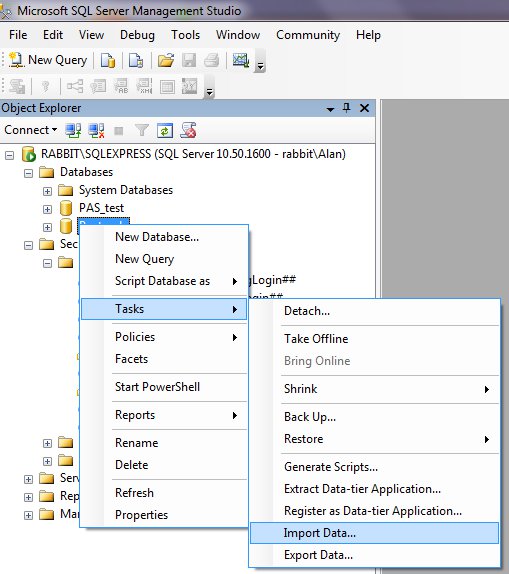The height and width of the screenshot is (574, 509).
Task: Select Facets from context menu
Action: (164, 359)
